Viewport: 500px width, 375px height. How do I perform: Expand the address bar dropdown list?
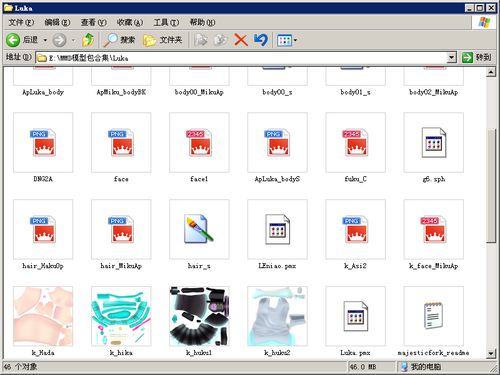(x=451, y=58)
